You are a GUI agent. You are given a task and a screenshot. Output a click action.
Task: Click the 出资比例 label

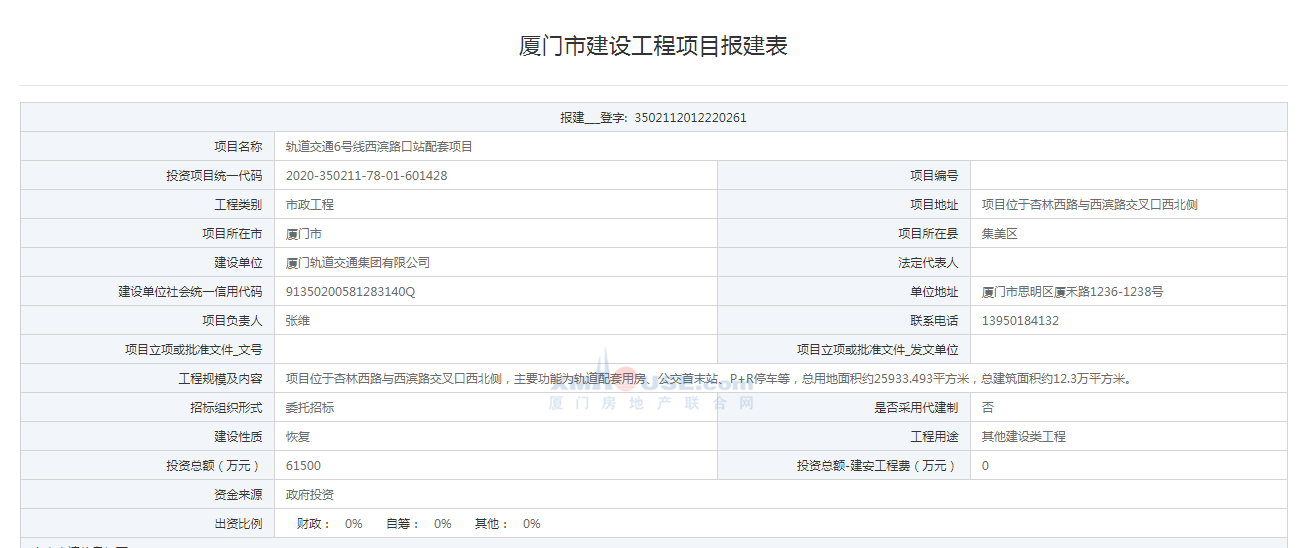point(238,524)
